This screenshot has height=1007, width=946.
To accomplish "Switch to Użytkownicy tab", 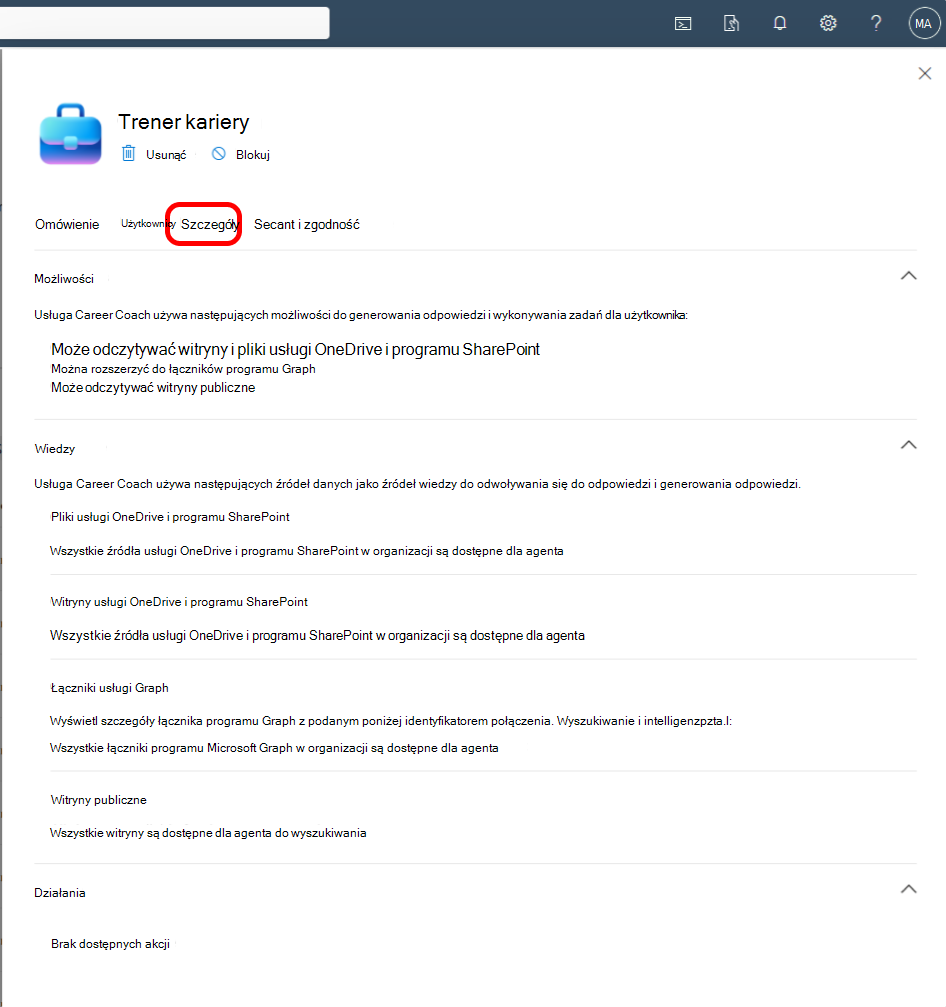I will click(148, 223).
